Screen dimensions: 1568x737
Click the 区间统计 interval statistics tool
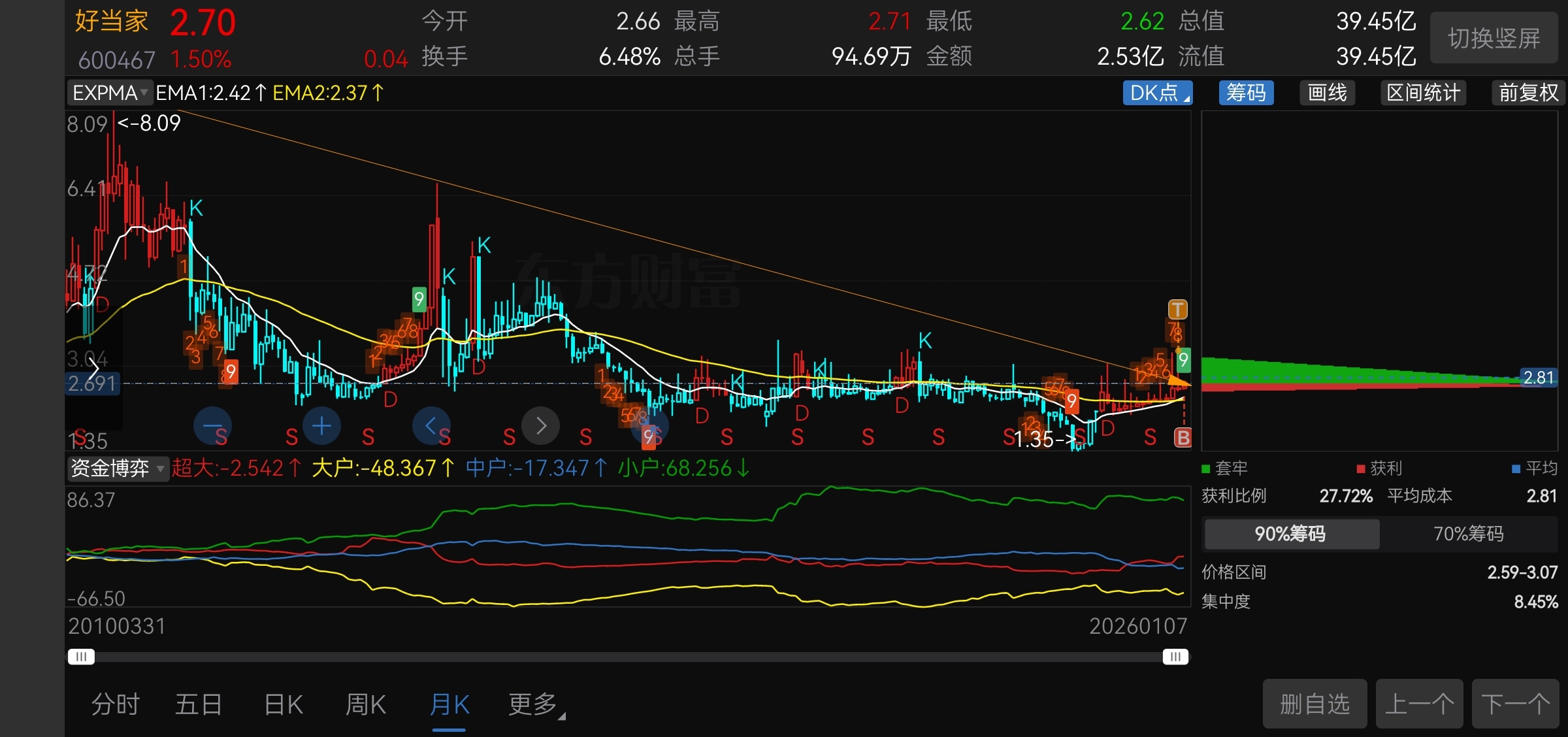[x=1423, y=93]
